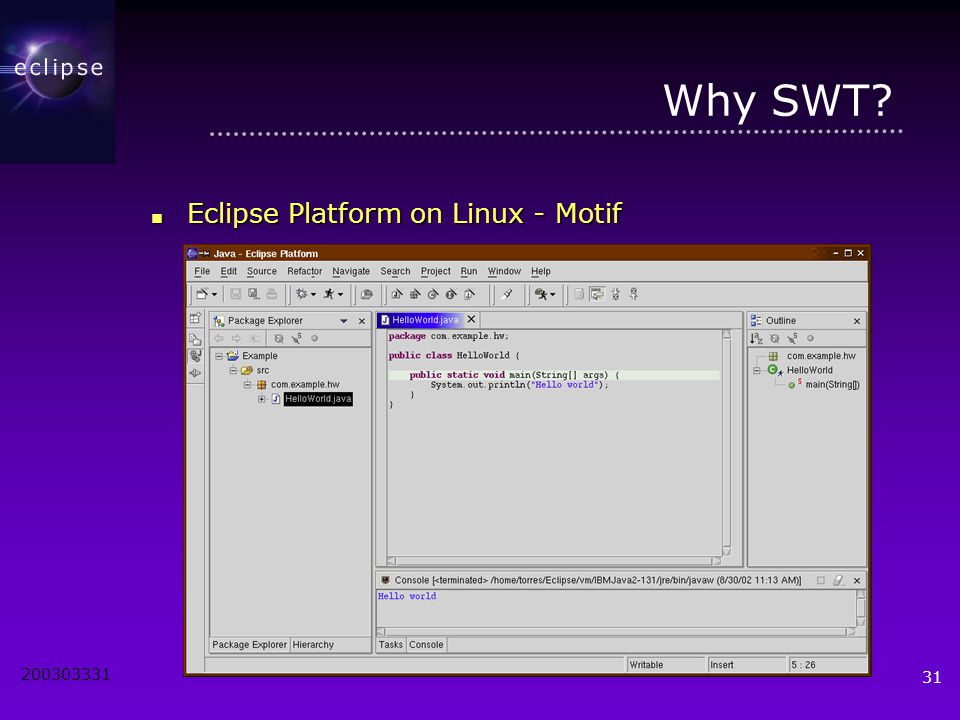The height and width of the screenshot is (720, 960).
Task: Open the Package Explorer view menu arrow
Action: click(343, 321)
